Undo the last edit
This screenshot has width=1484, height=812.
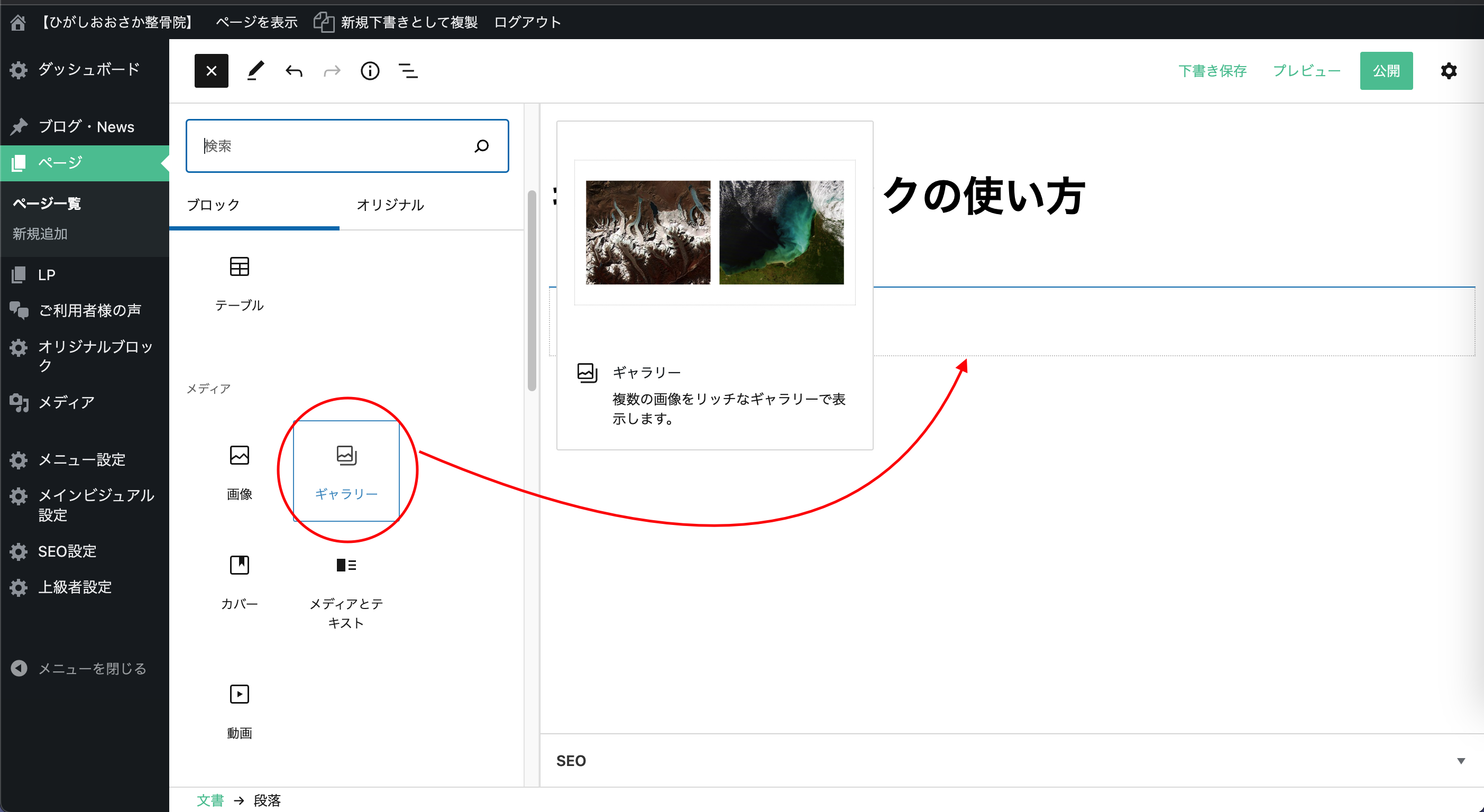[294, 71]
